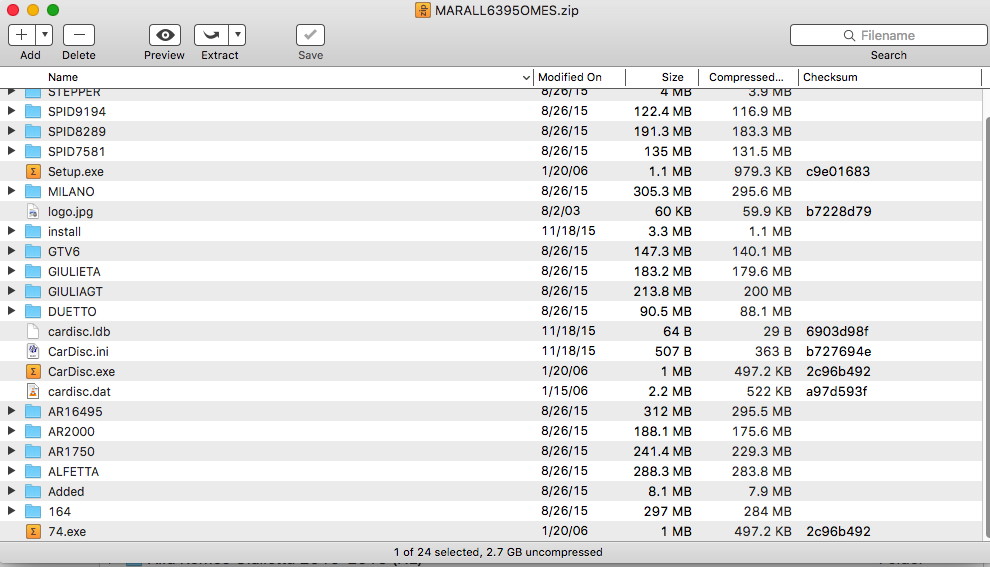Click the Preview eye button
The height and width of the screenshot is (567, 990).
[165, 35]
